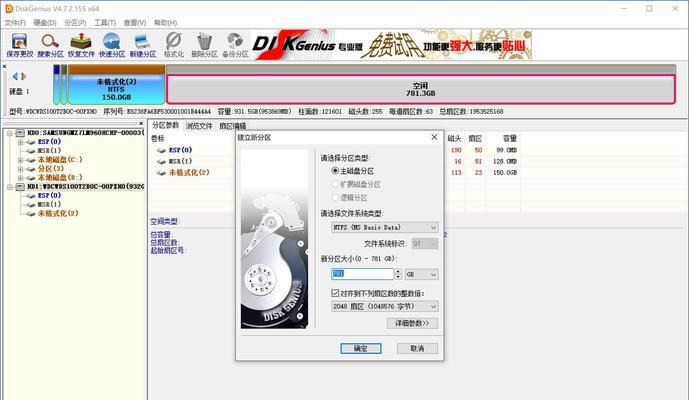Click 150.0GB capacity cell
This screenshot has height=400, width=689.
[505, 172]
